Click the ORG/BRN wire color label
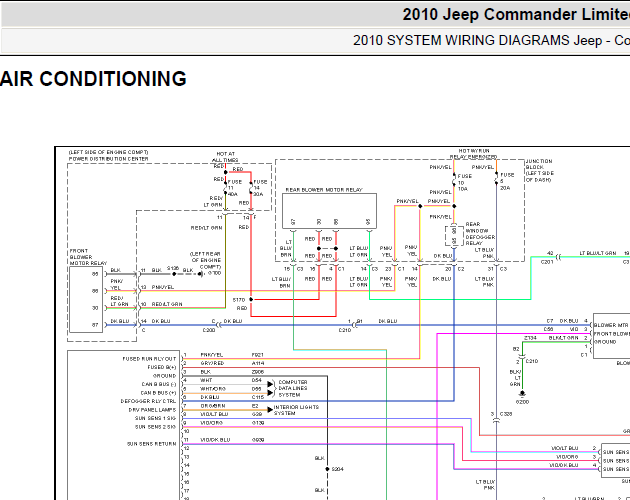630x500 pixels. point(213,406)
